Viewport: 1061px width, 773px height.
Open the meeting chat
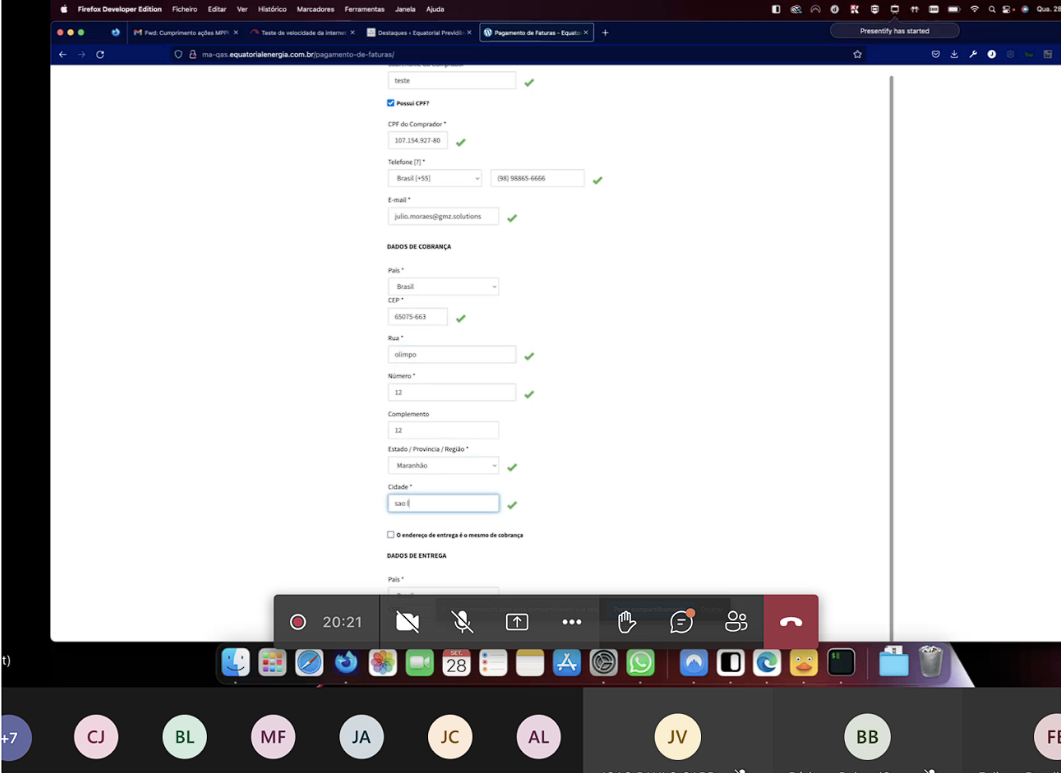[681, 621]
